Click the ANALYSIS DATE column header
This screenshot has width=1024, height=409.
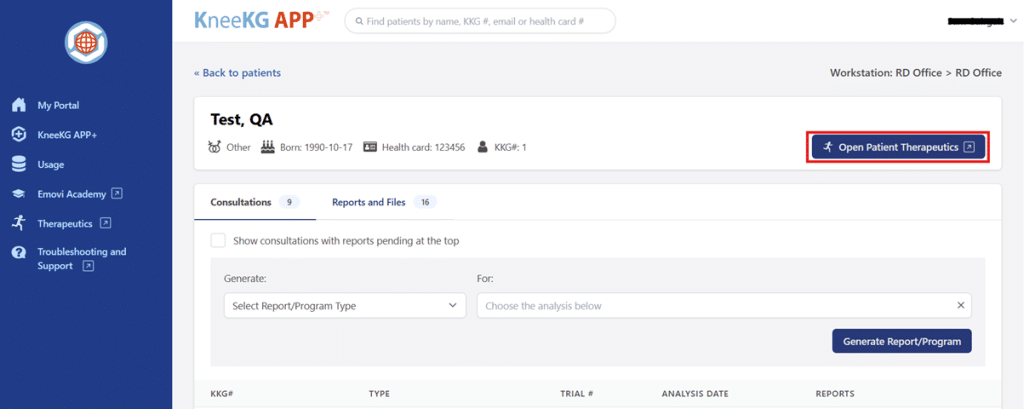pyautogui.click(x=695, y=394)
